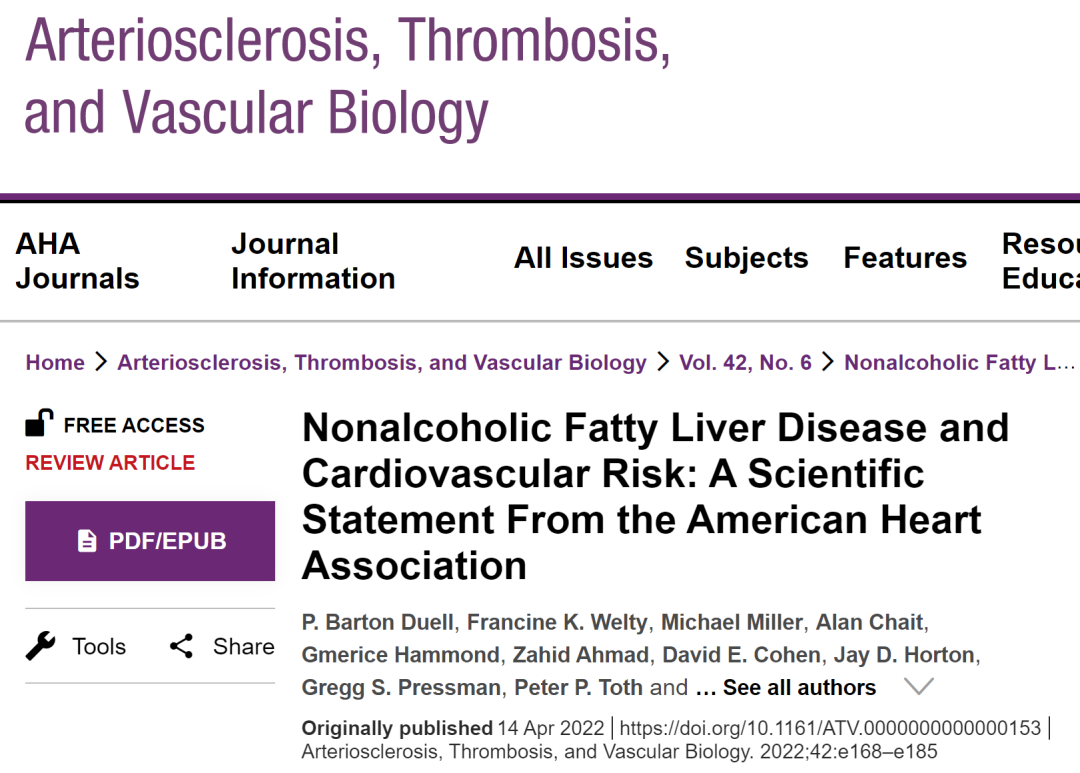
Task: Go to Home breadcrumb link
Action: click(55, 362)
